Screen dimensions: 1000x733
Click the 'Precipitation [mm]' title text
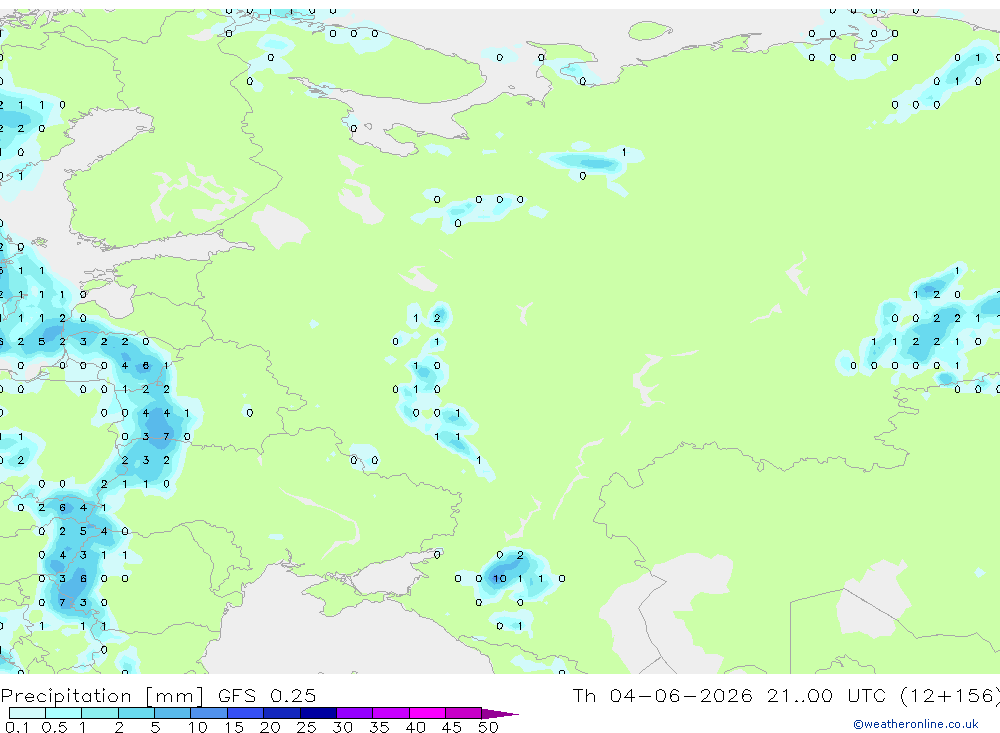coord(102,696)
